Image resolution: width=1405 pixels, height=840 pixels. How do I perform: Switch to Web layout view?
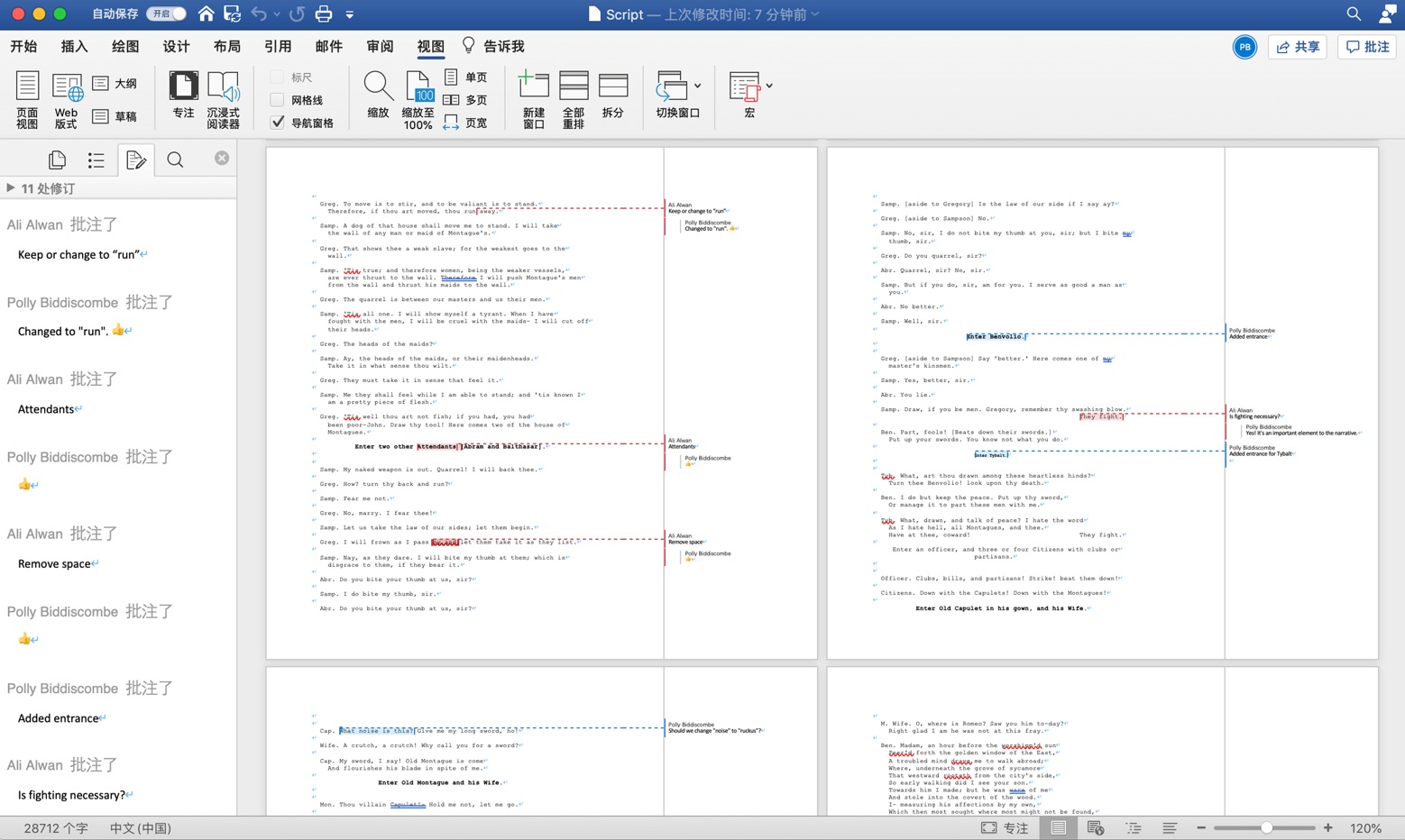pos(67,99)
